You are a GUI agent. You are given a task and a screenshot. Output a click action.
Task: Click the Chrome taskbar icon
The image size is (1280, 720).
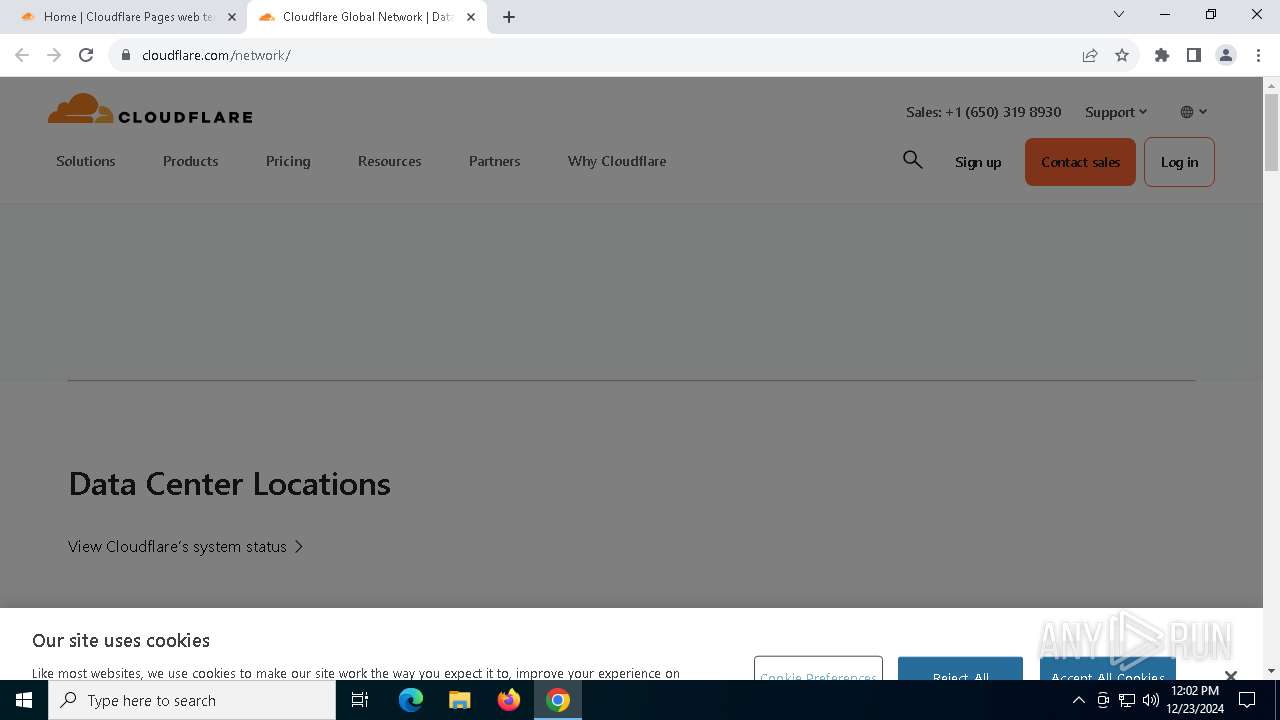click(558, 700)
